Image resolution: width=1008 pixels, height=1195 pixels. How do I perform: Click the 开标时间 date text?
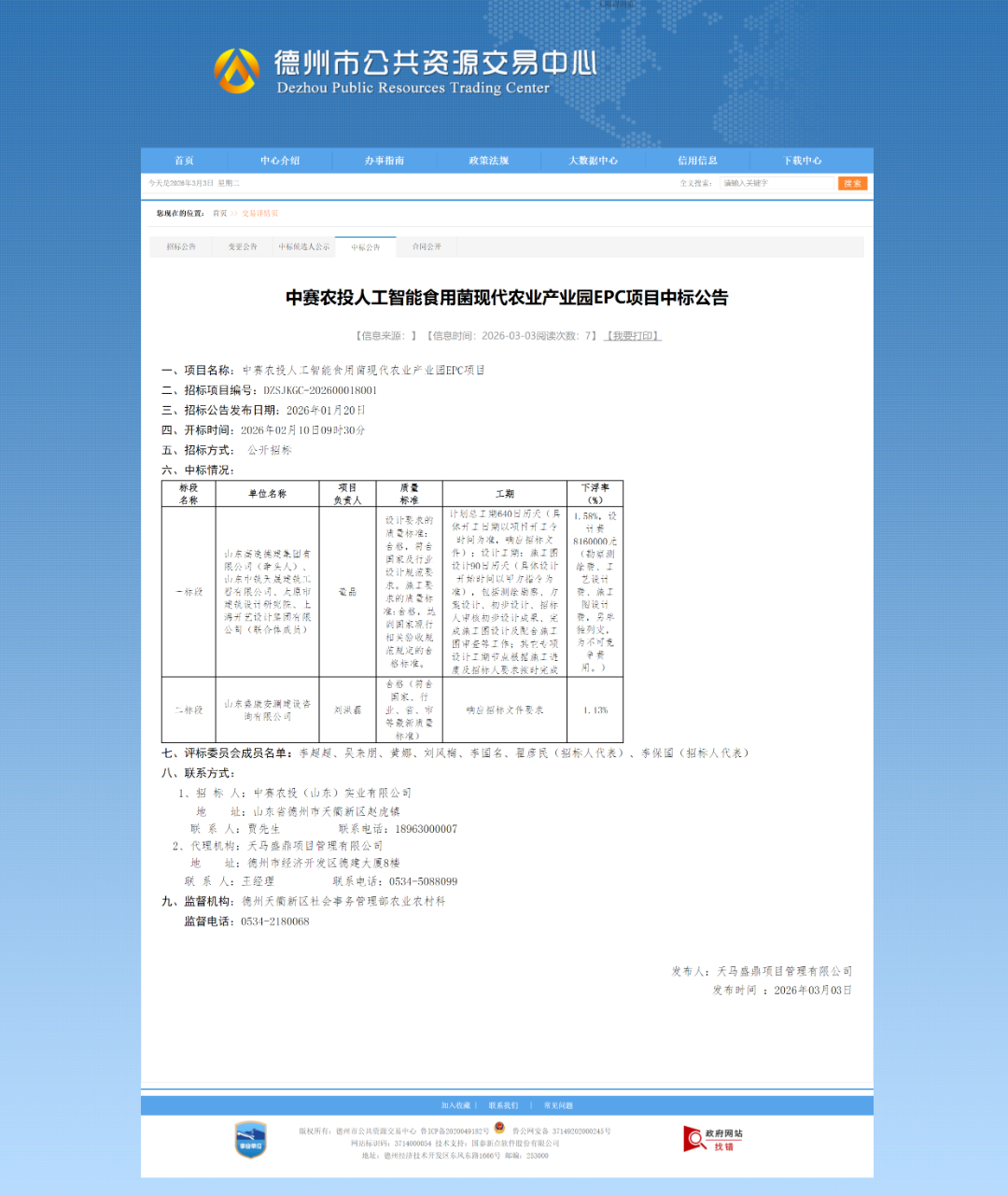302,430
